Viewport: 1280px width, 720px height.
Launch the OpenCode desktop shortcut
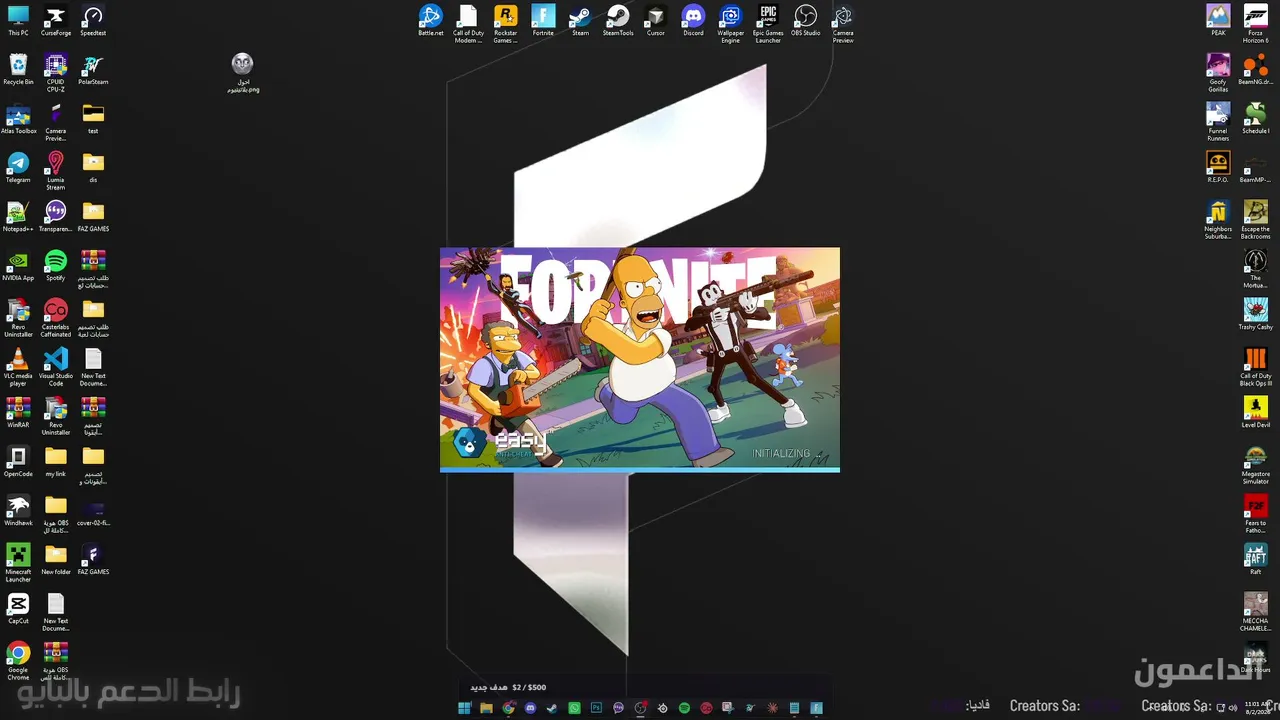[18, 462]
